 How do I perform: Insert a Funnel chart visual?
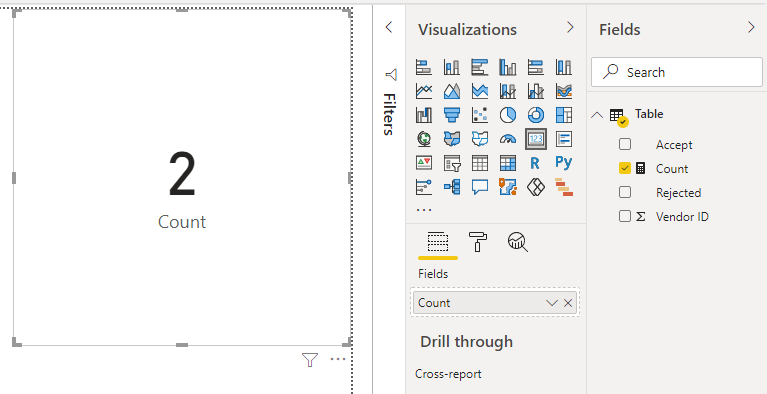pos(451,115)
